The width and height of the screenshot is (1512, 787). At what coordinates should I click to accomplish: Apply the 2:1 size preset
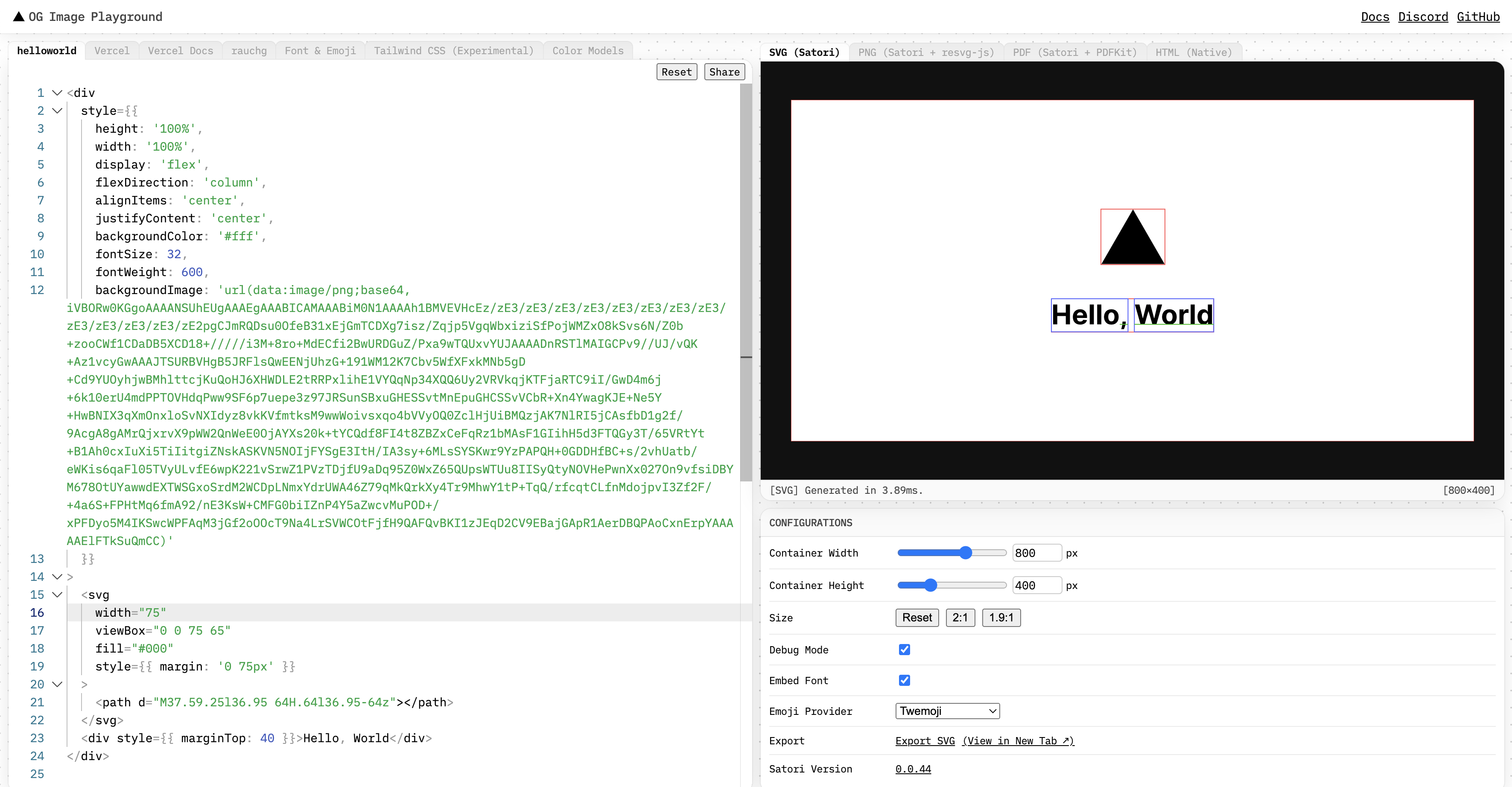[x=960, y=618]
